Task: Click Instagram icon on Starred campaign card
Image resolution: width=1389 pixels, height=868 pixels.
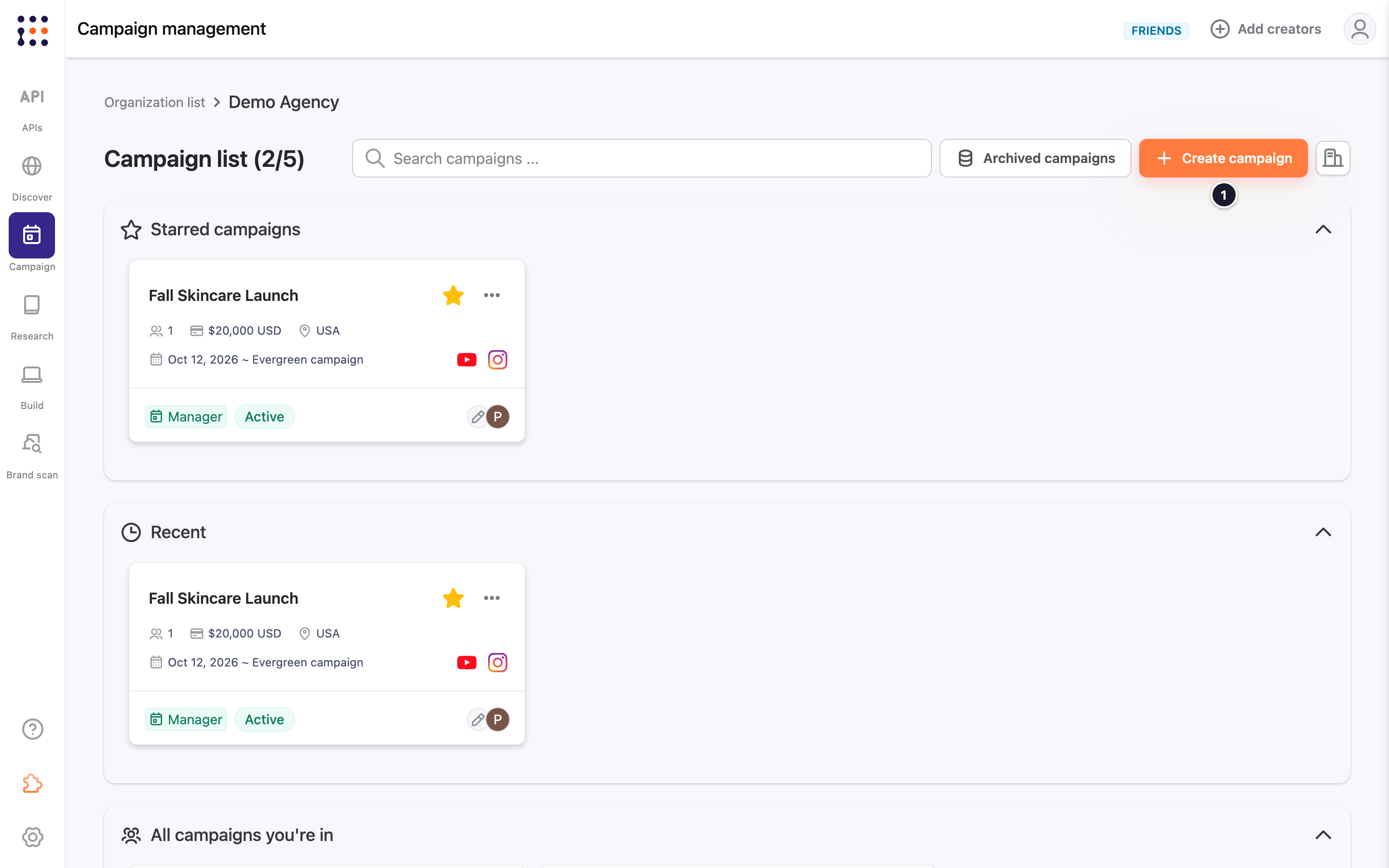Action: pos(498,360)
